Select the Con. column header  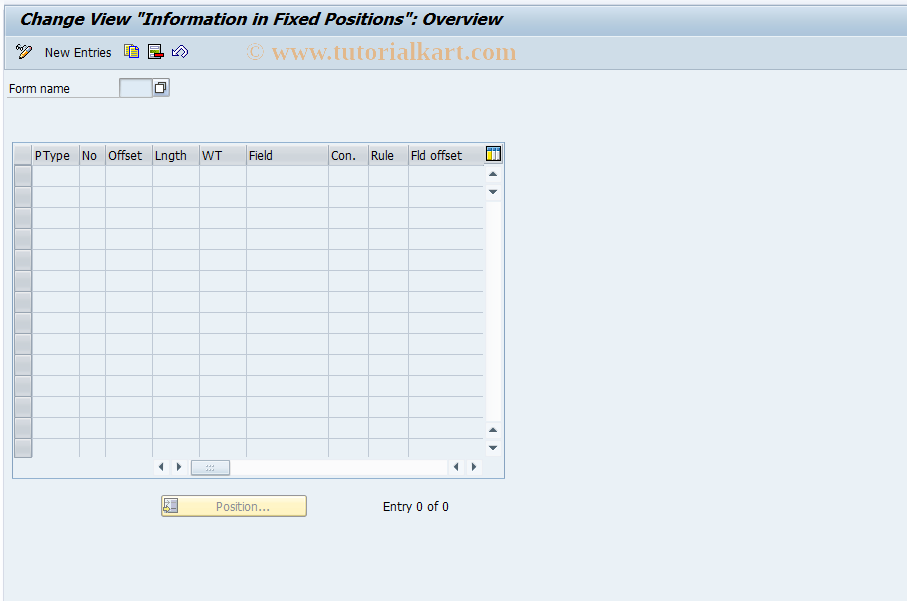(x=348, y=156)
